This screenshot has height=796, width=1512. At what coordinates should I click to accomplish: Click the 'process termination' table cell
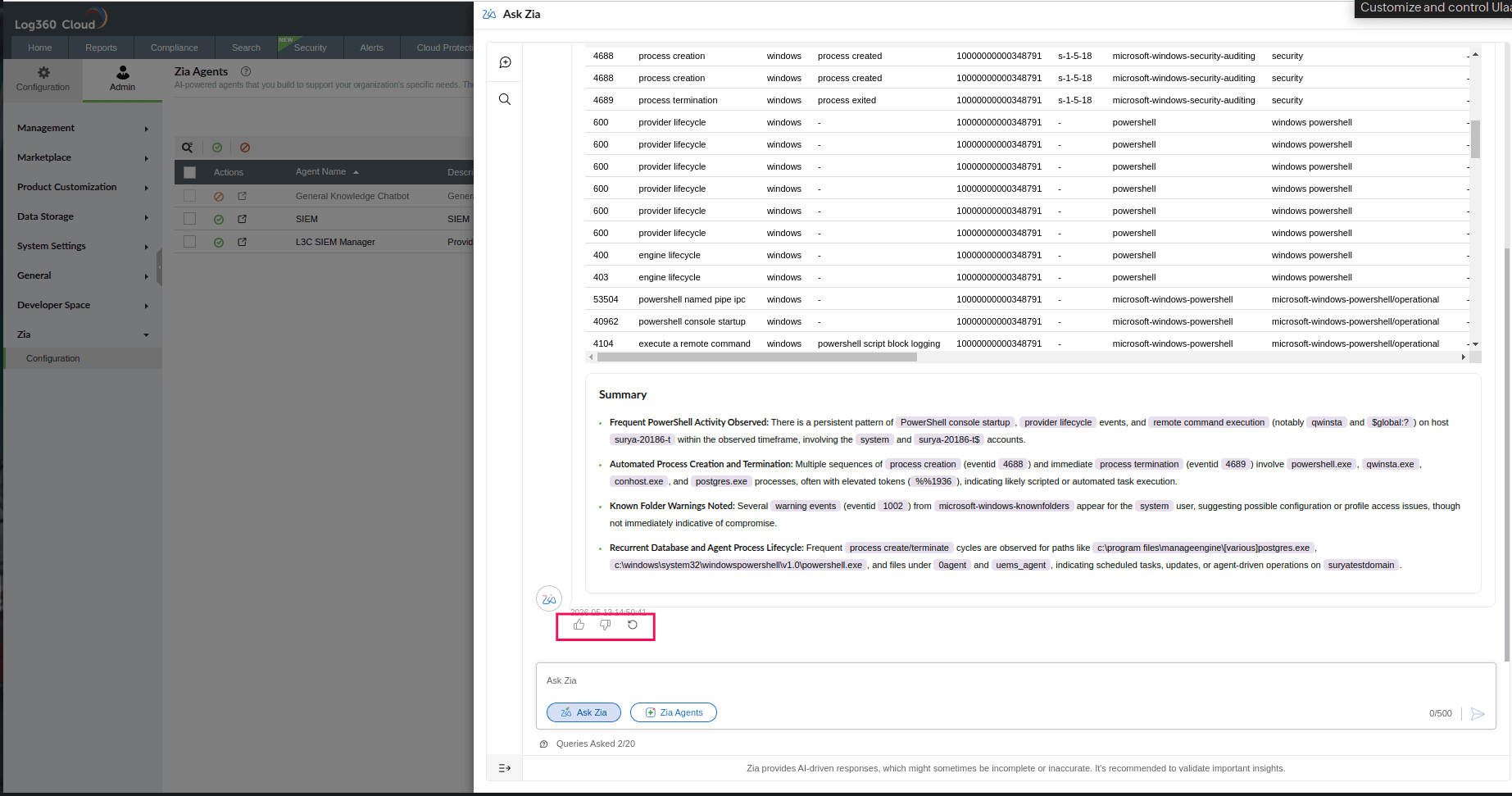coord(678,100)
